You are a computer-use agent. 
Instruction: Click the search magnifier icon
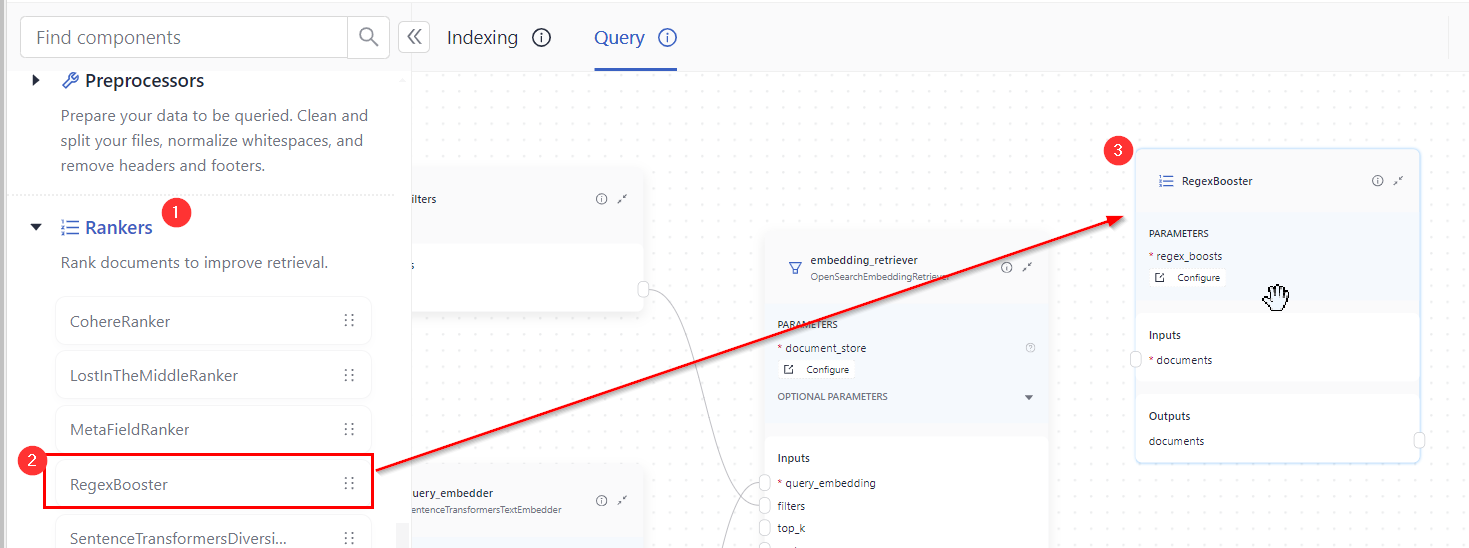368,37
